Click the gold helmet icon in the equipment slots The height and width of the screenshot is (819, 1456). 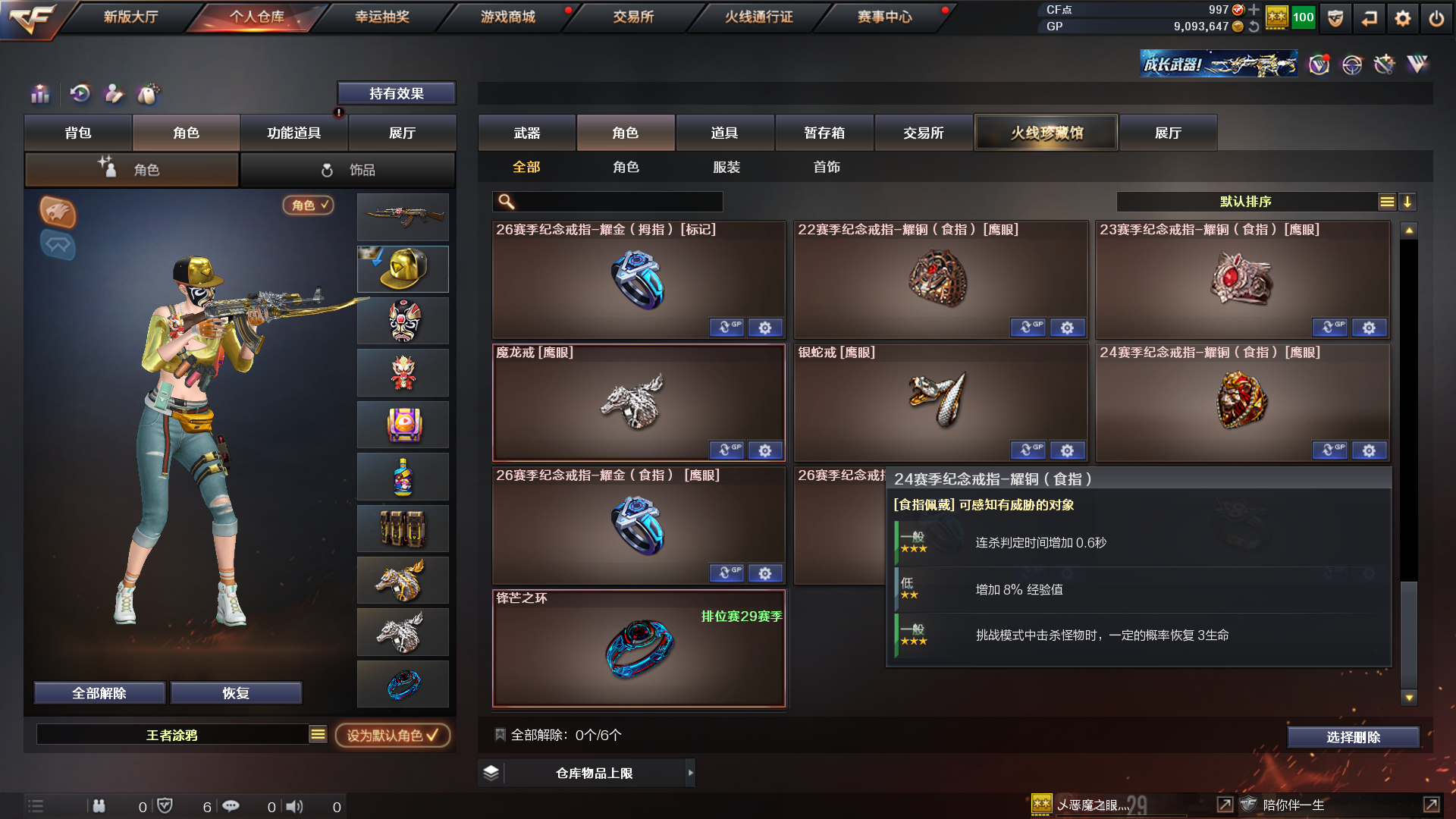[403, 269]
